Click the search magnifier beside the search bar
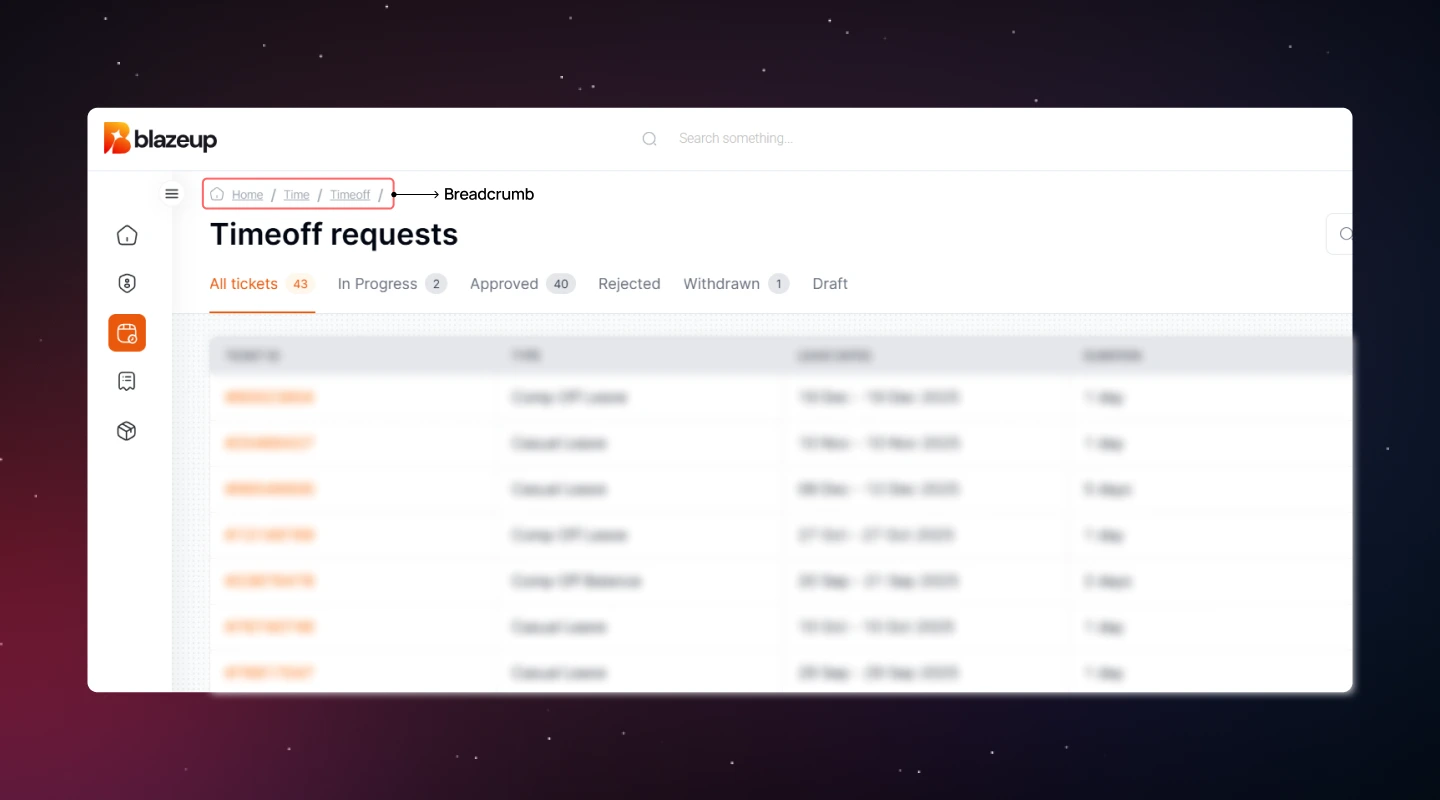Viewport: 1440px width, 800px height. (649, 138)
